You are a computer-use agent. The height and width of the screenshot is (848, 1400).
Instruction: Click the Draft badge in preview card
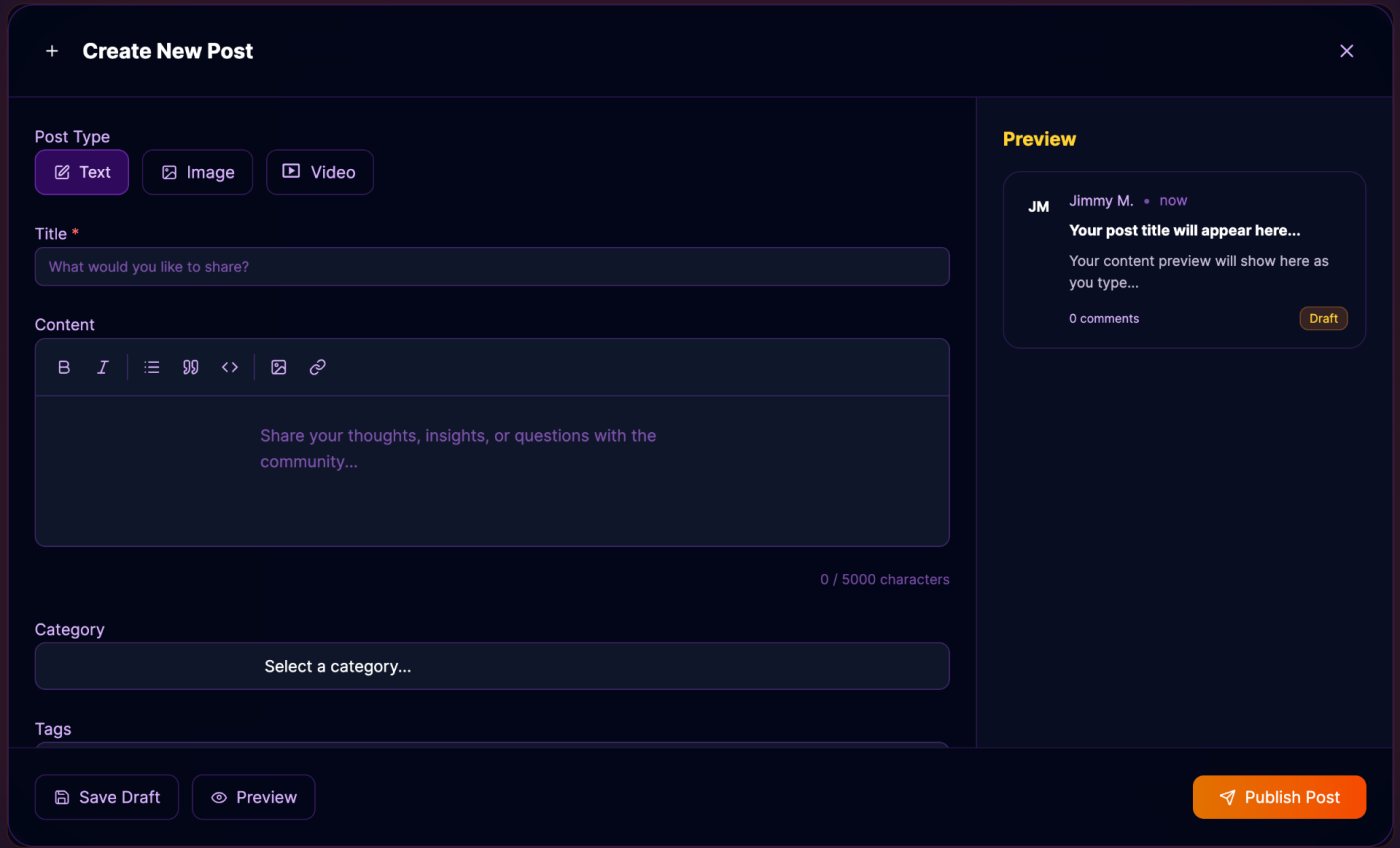[x=1323, y=318]
